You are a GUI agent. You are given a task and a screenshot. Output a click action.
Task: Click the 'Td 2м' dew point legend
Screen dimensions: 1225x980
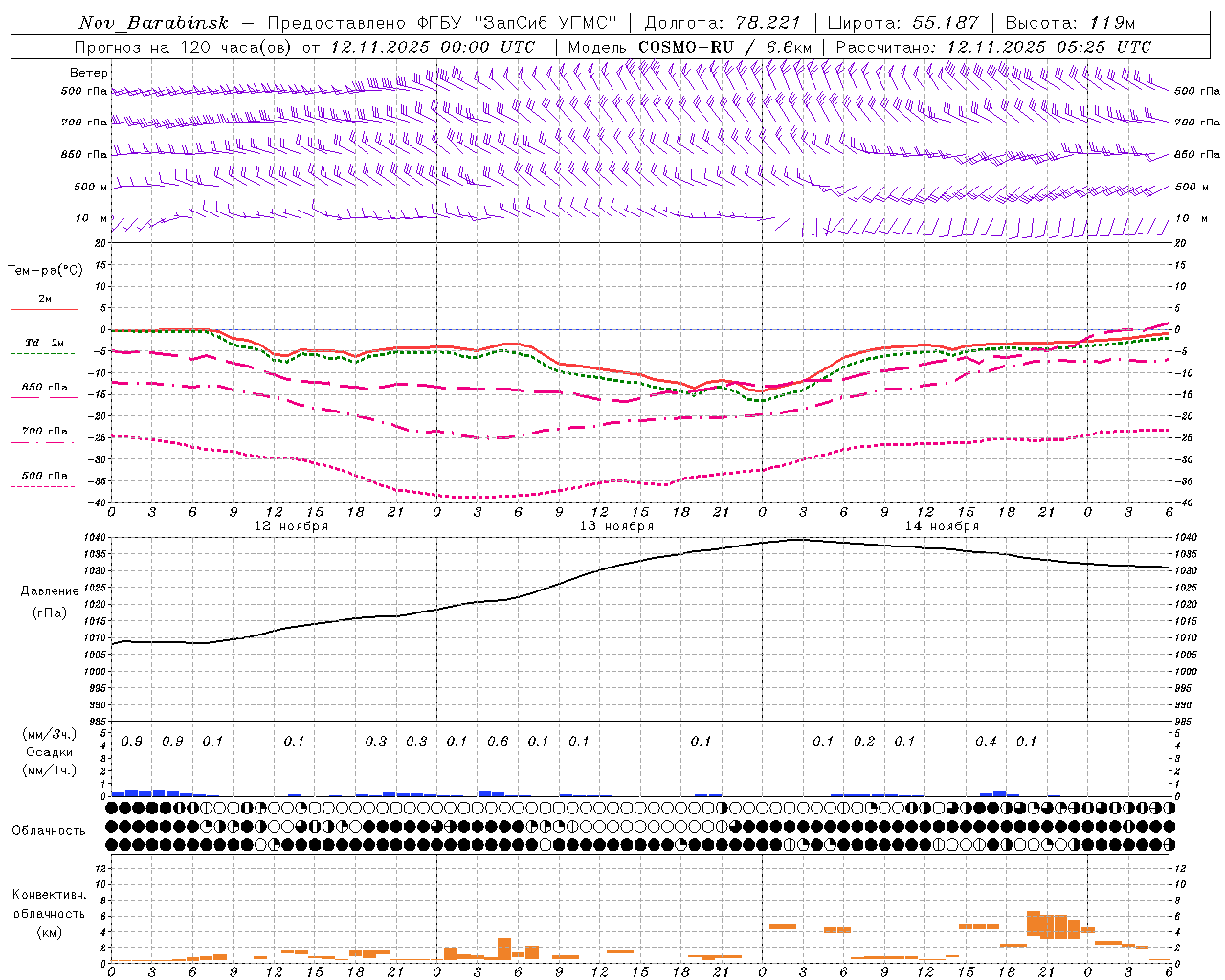point(45,343)
